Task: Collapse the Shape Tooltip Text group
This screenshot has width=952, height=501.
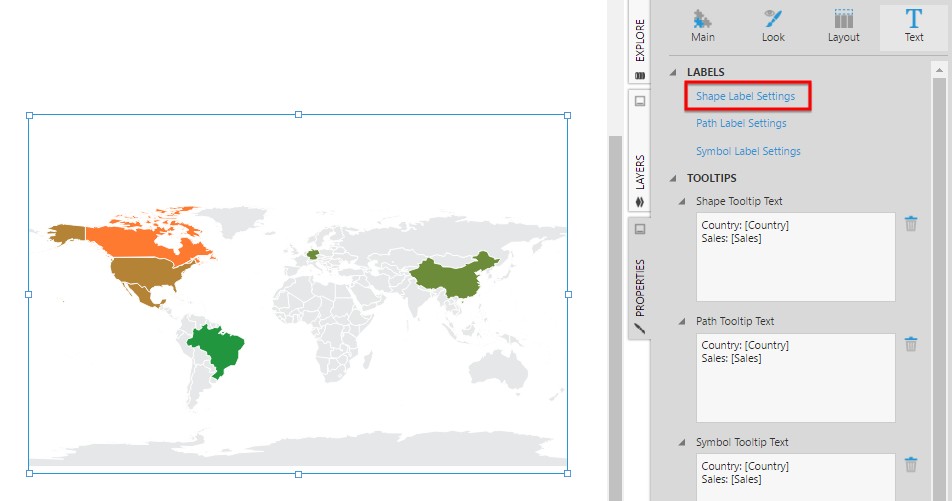Action: click(683, 201)
